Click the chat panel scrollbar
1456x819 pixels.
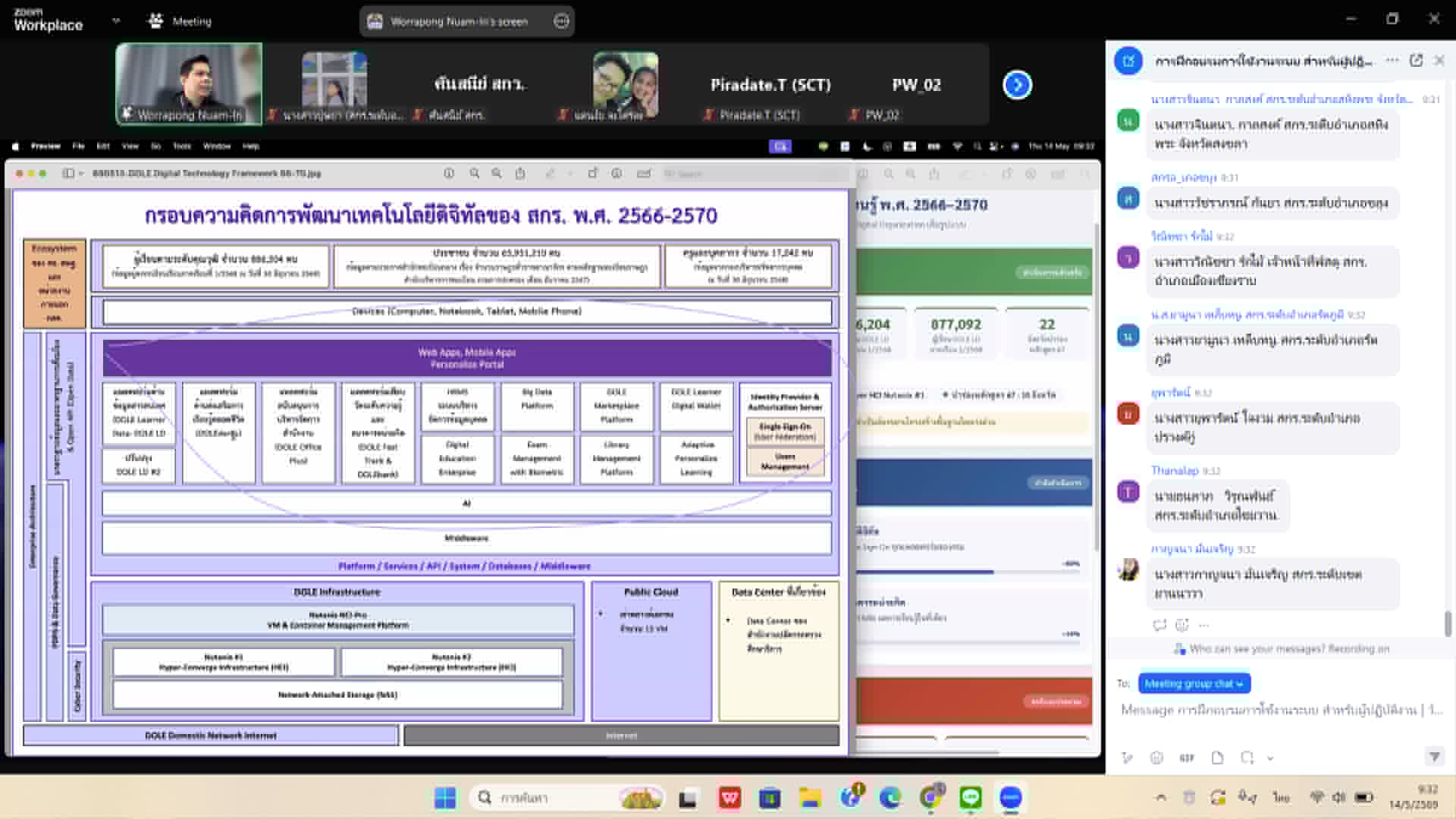[1448, 624]
